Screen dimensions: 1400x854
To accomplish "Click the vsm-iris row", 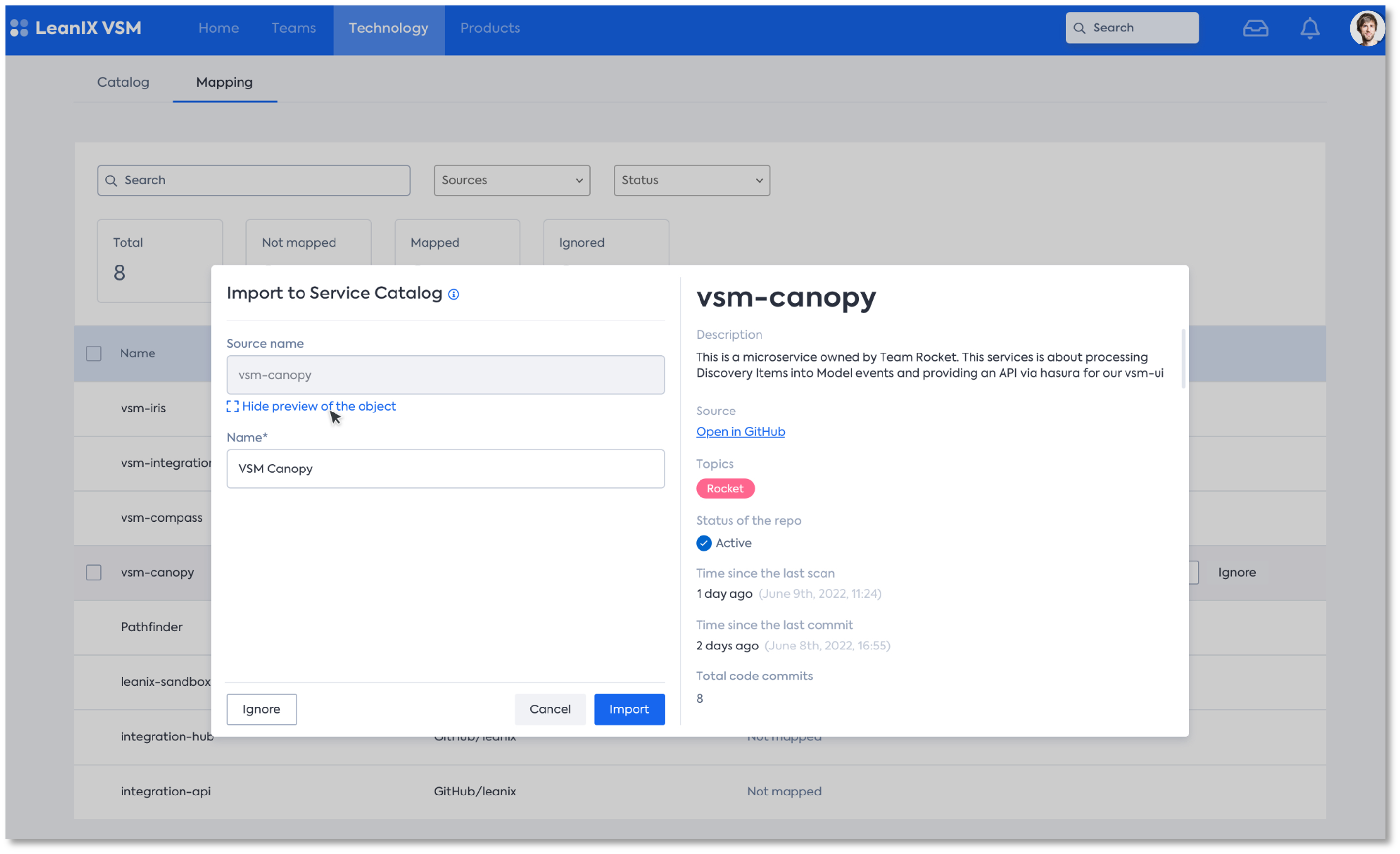I will click(143, 408).
